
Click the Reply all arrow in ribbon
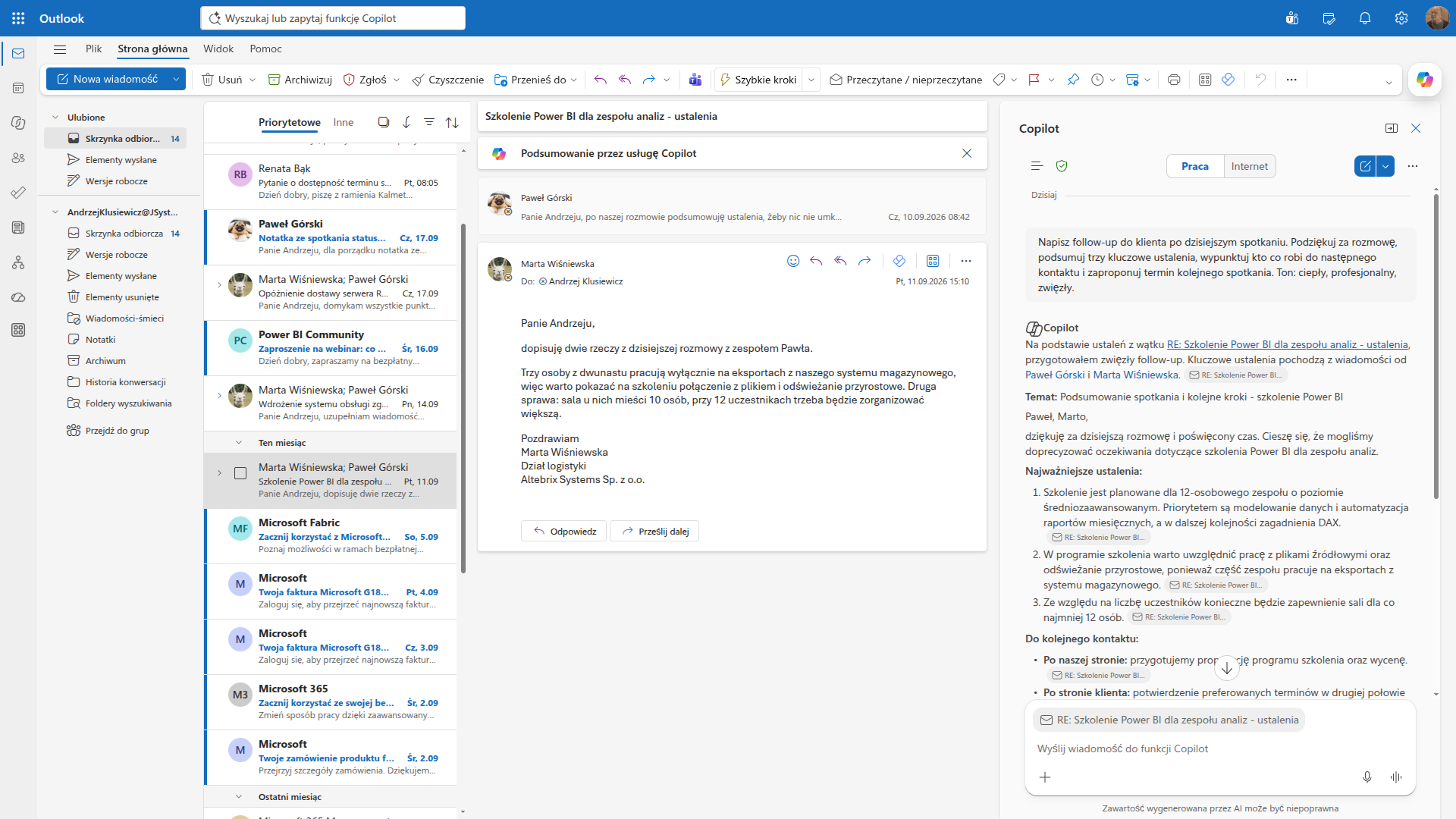[625, 80]
